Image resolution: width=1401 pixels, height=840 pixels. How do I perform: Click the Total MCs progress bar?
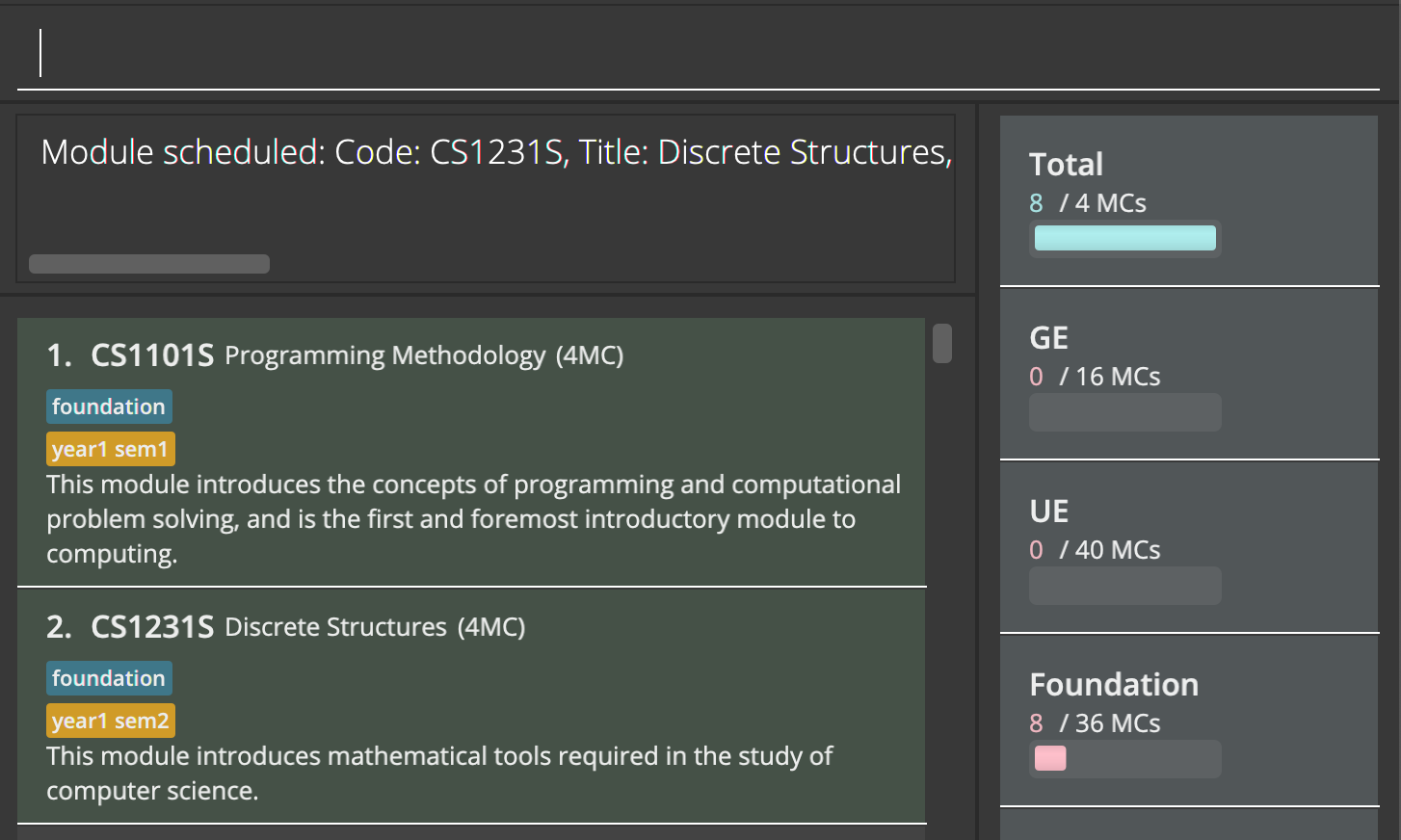click(x=1125, y=238)
